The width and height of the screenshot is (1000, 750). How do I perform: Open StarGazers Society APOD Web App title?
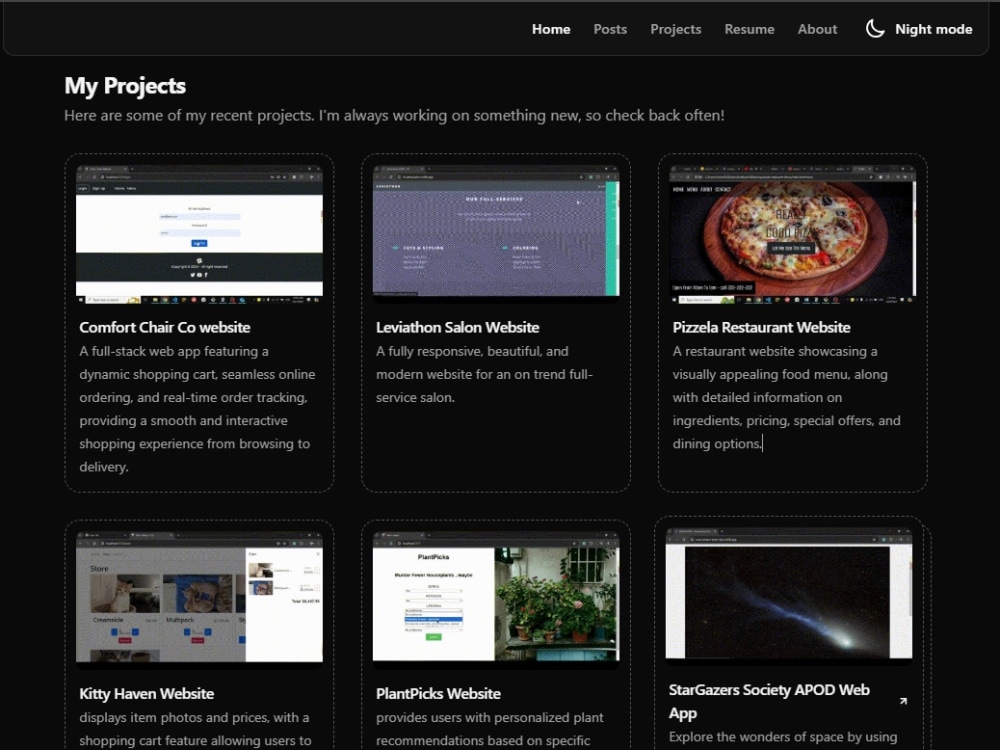tap(769, 701)
